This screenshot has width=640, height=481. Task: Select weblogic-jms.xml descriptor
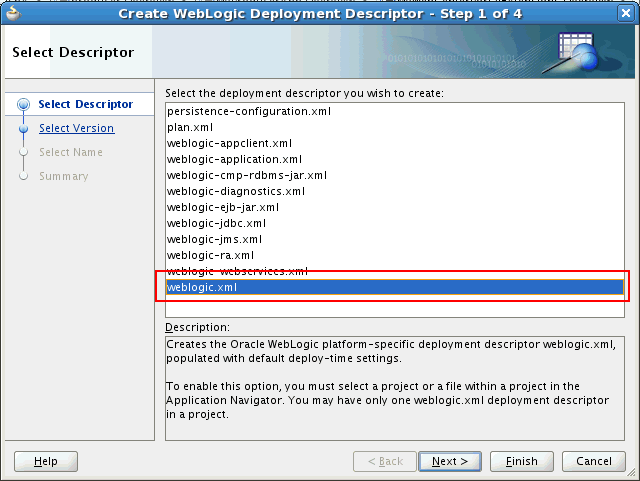click(395, 239)
